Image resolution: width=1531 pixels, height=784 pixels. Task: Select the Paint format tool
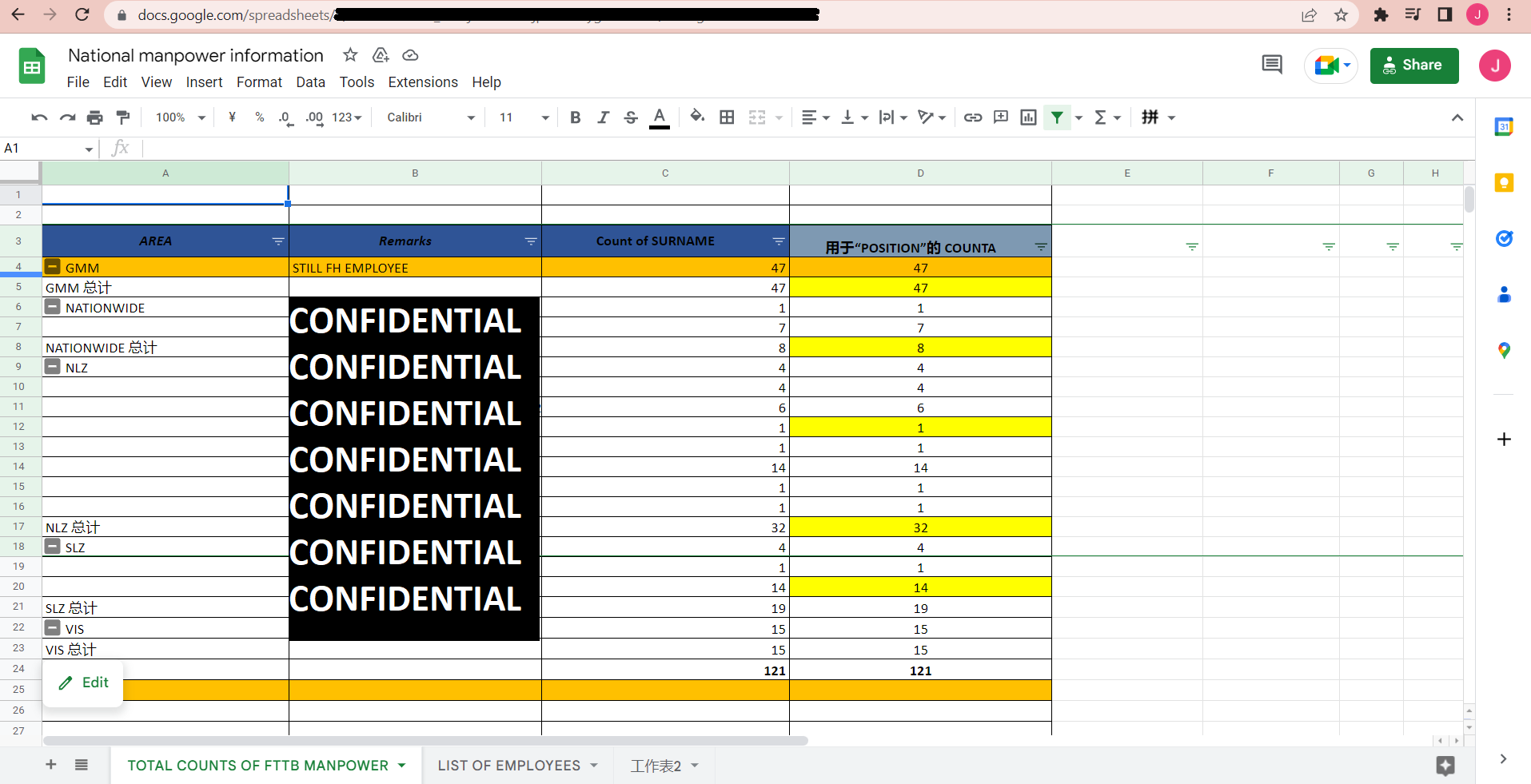(122, 117)
